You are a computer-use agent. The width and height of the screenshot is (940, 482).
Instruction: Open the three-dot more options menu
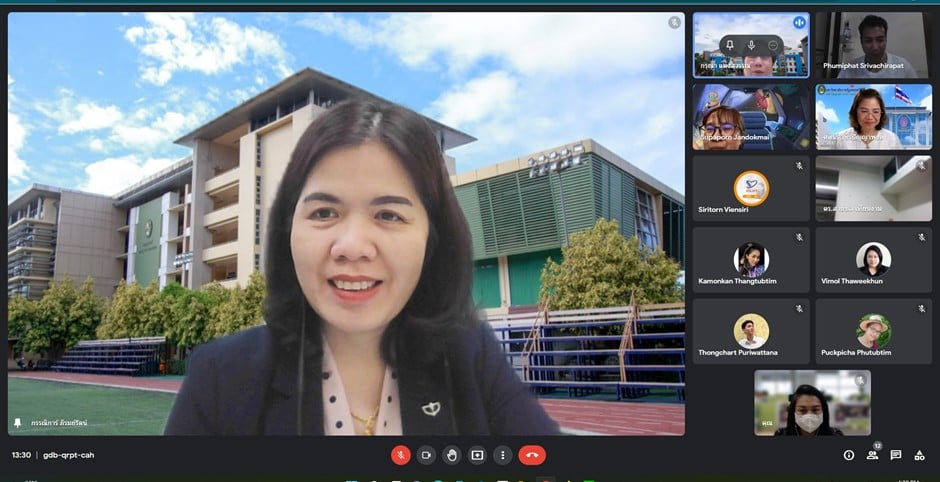click(502, 455)
